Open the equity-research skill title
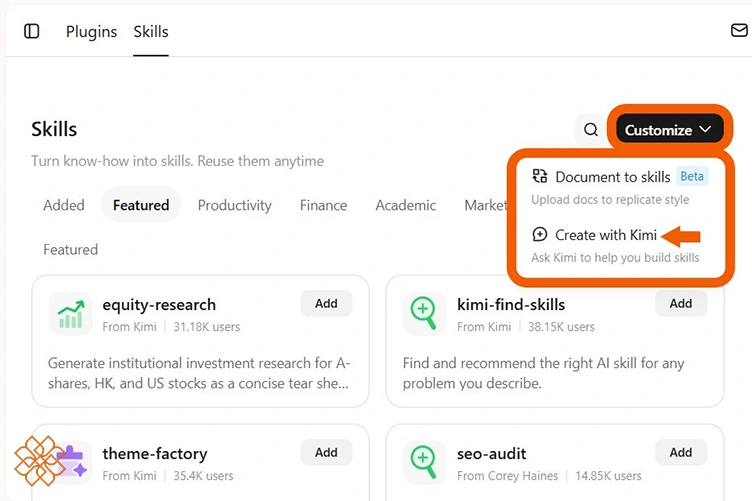Screen dimensions: 752x501 tap(159, 305)
